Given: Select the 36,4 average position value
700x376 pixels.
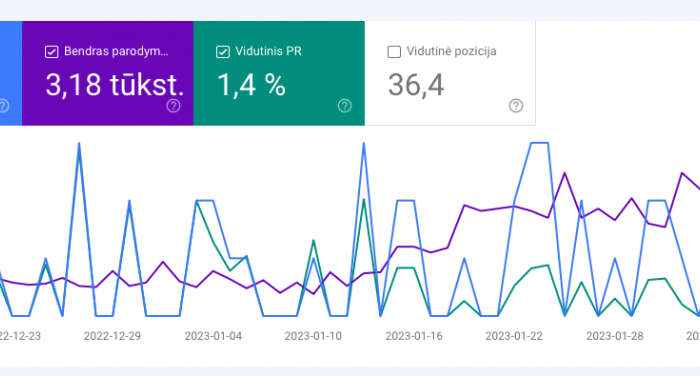Looking at the screenshot, I should click(x=416, y=85).
